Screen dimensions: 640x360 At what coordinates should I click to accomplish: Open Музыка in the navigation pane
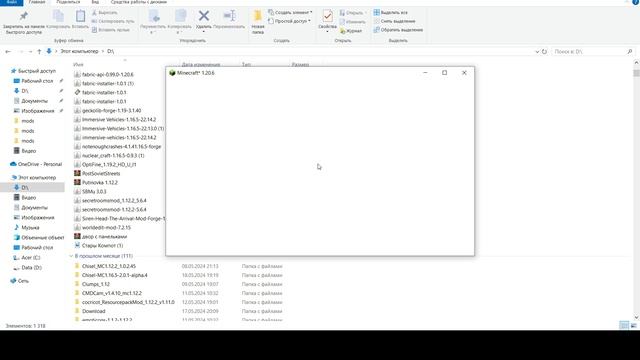(x=30, y=227)
